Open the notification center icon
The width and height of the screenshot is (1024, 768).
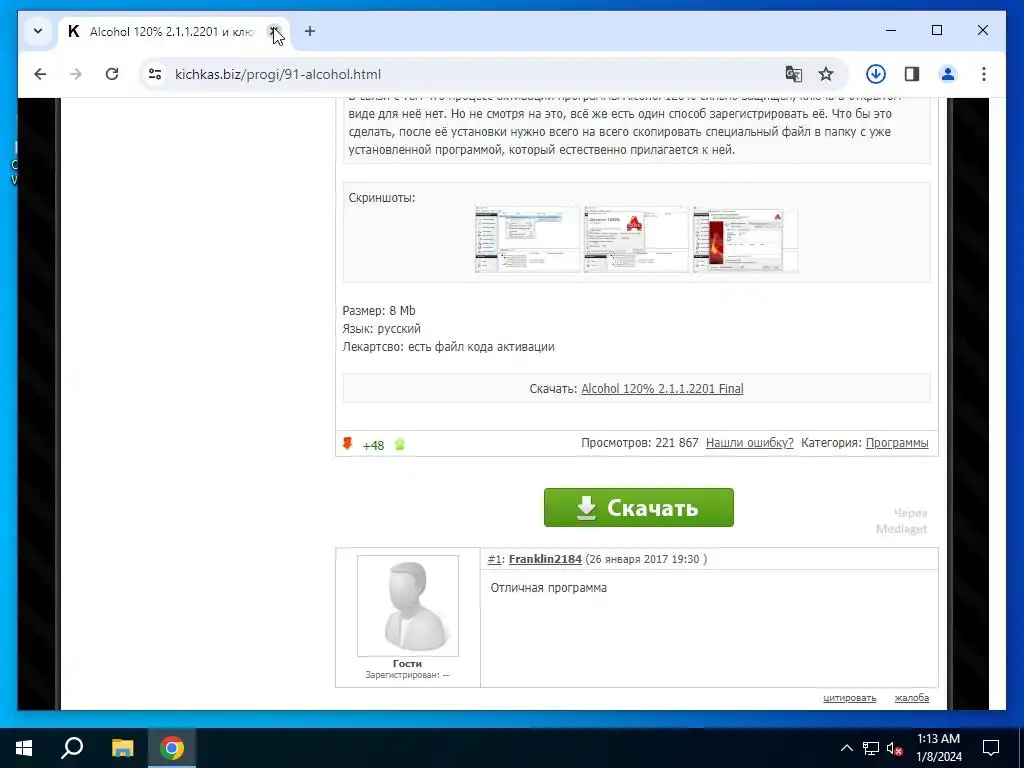(x=991, y=748)
